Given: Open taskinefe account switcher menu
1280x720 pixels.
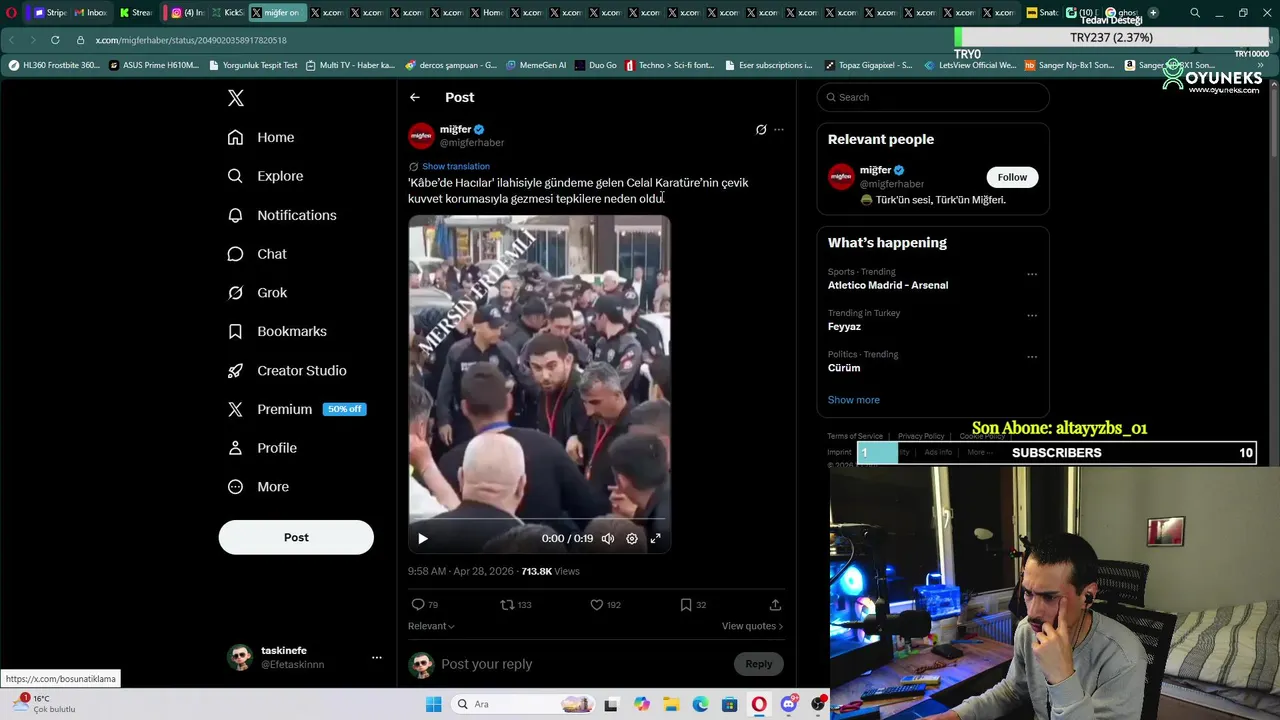Looking at the screenshot, I should 304,657.
